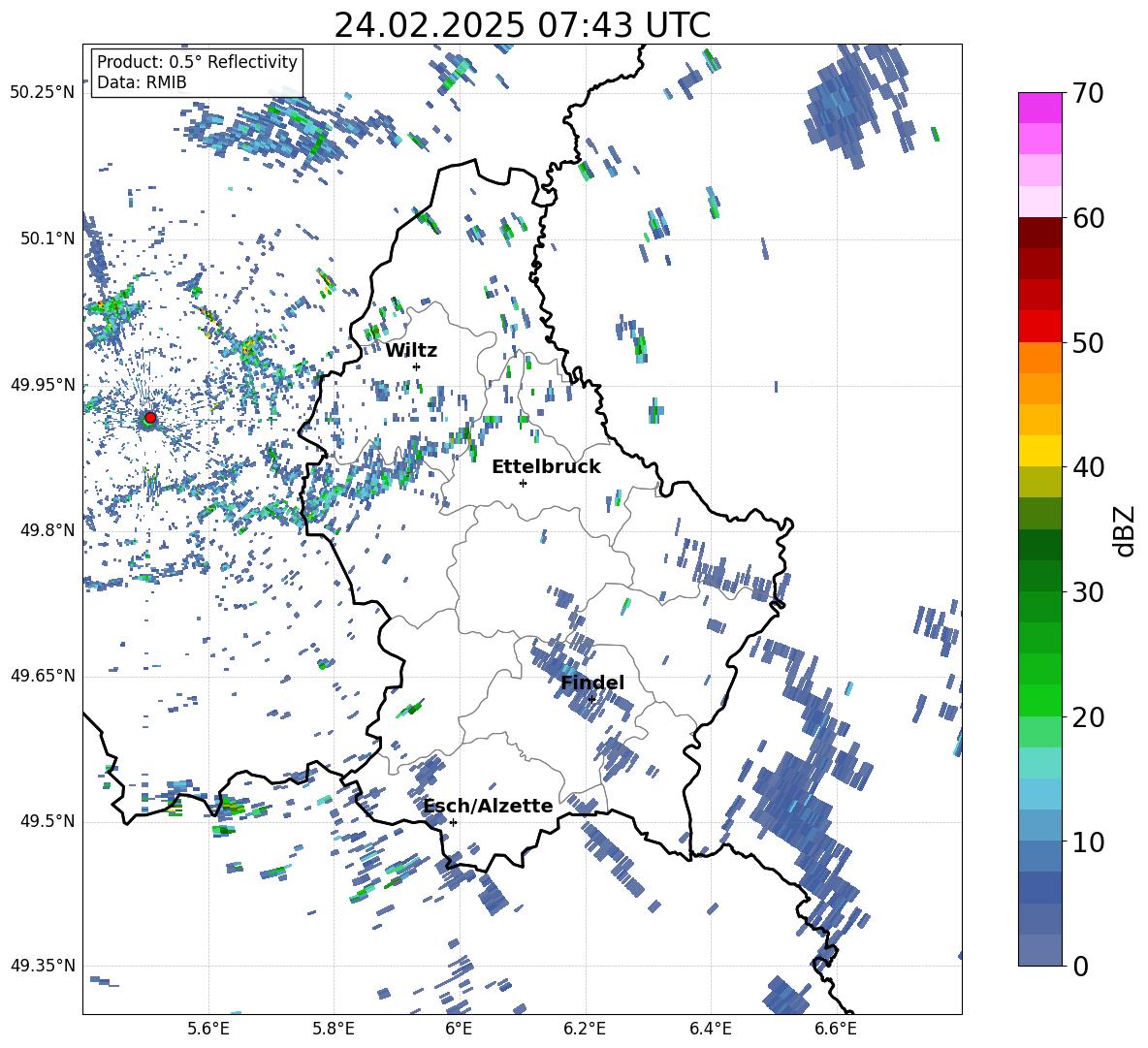Viewport: 1148px width, 1048px height.
Task: Click the 49.35°N latitude label
Action: 43,966
